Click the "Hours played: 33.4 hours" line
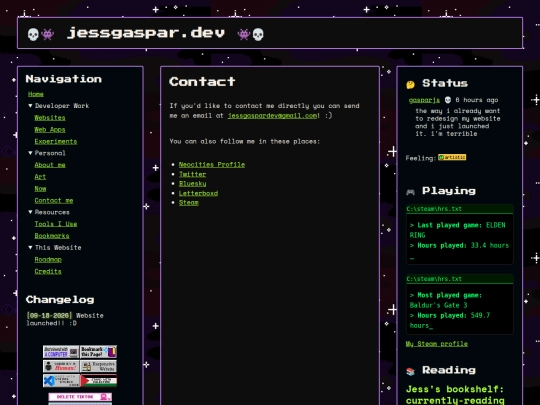 [459, 246]
